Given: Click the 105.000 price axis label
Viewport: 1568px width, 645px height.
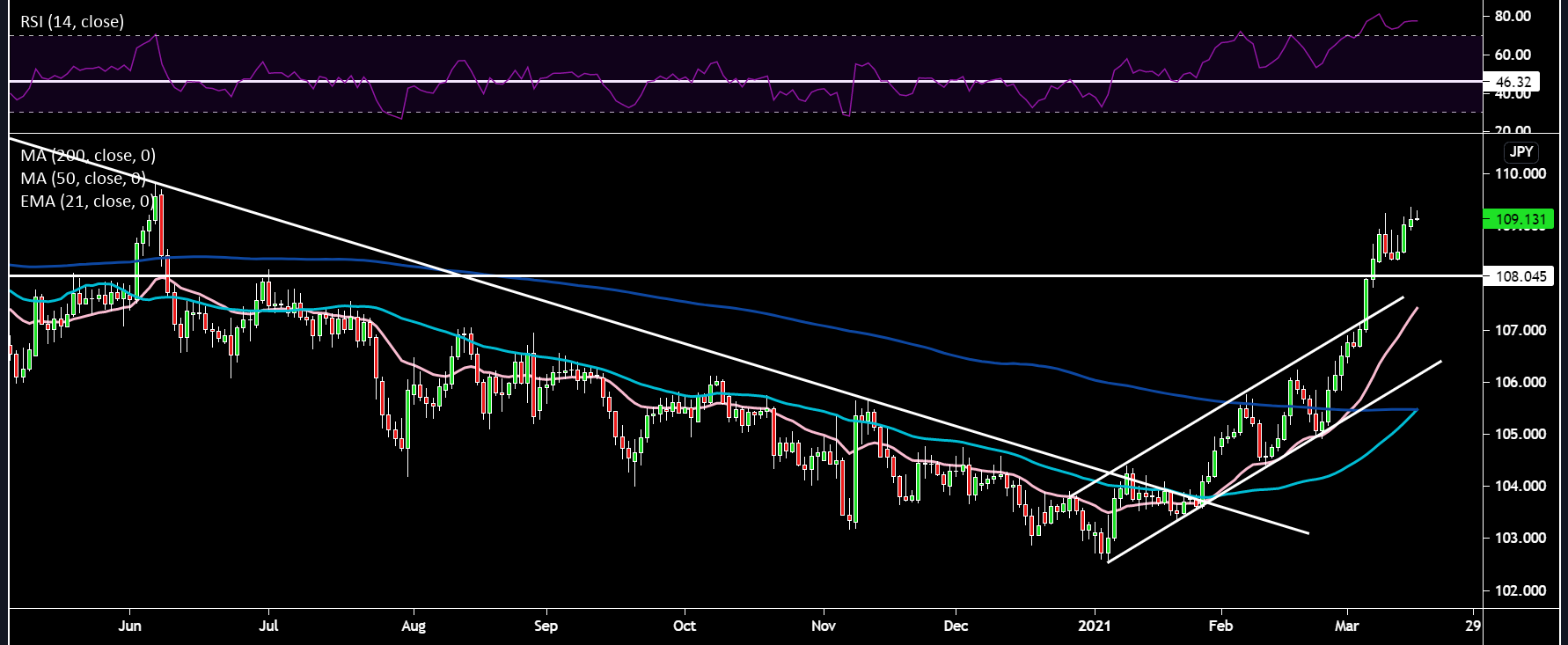Looking at the screenshot, I should (1520, 434).
